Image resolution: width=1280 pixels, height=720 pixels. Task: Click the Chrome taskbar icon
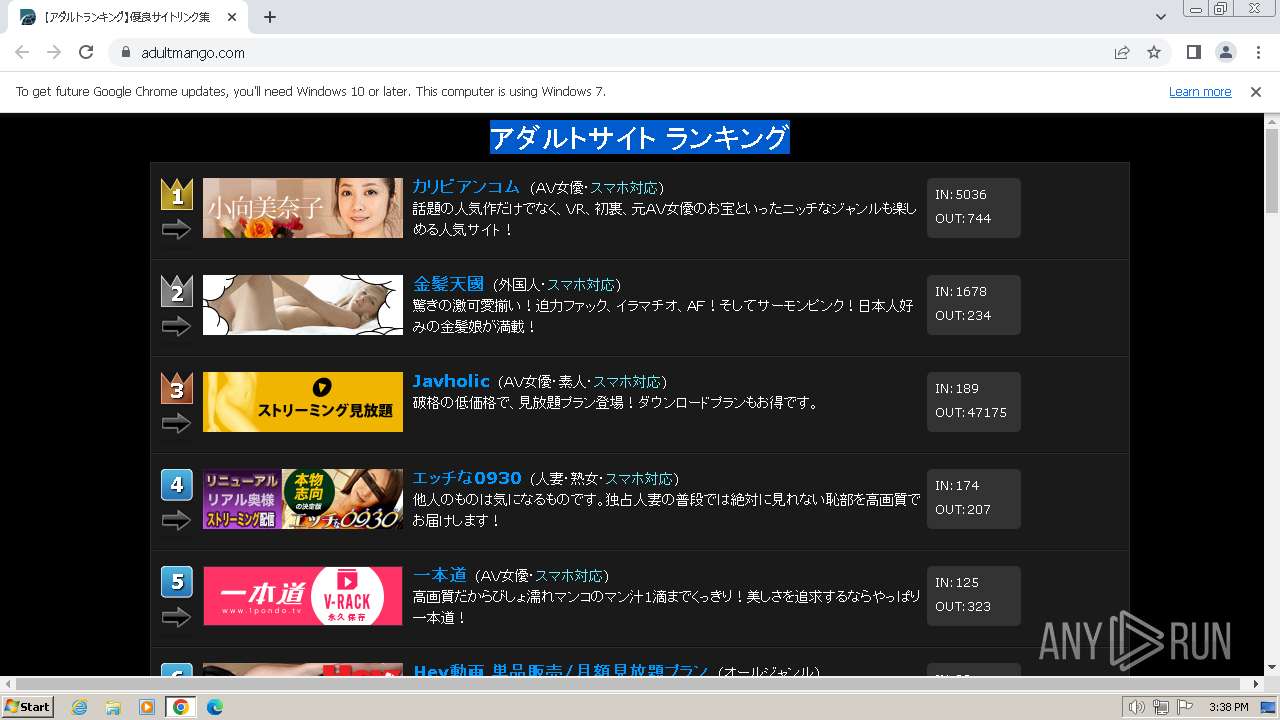pos(181,707)
